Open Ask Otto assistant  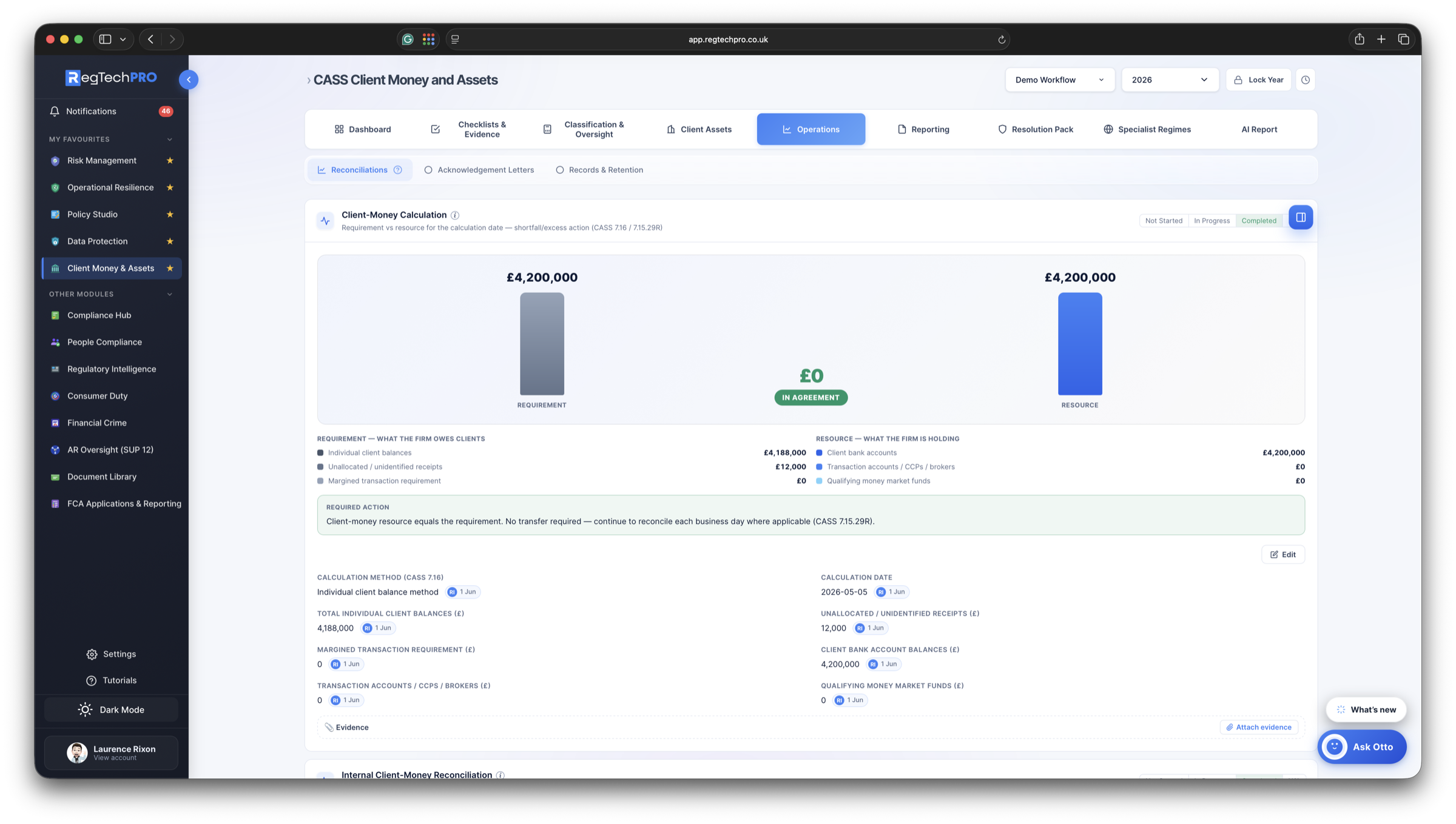coord(1362,746)
